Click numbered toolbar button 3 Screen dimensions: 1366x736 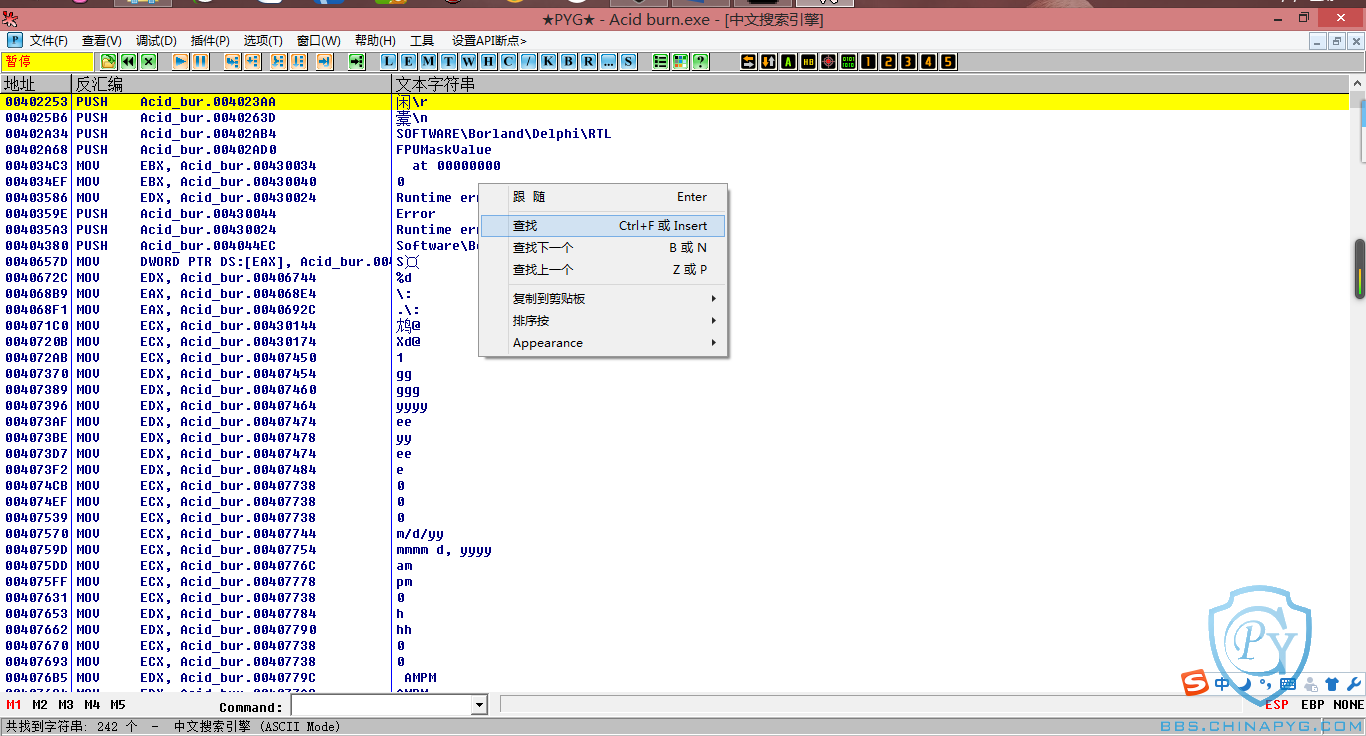point(909,61)
